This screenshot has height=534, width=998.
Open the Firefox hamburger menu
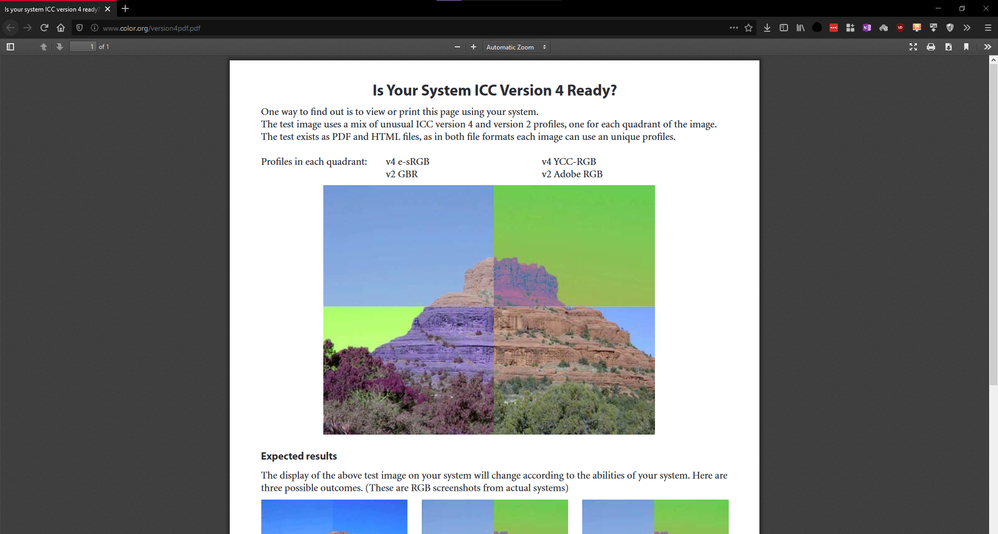pyautogui.click(x=988, y=28)
